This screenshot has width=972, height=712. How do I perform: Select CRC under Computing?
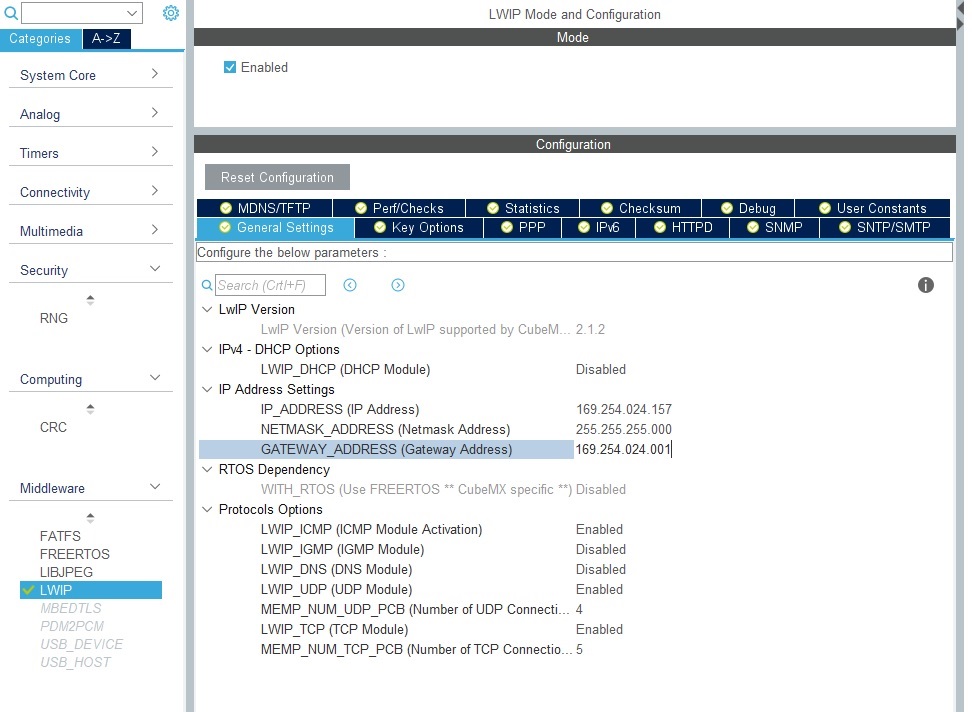click(x=53, y=427)
